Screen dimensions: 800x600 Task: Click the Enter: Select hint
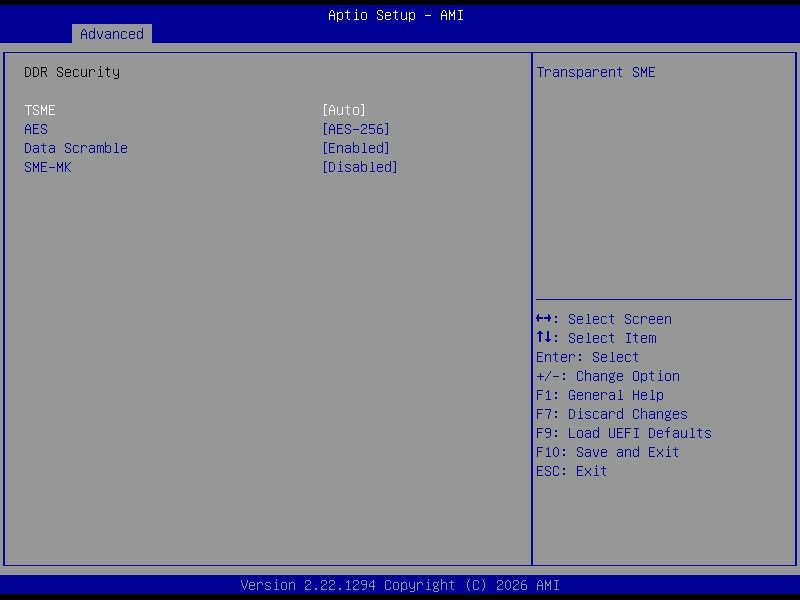587,357
